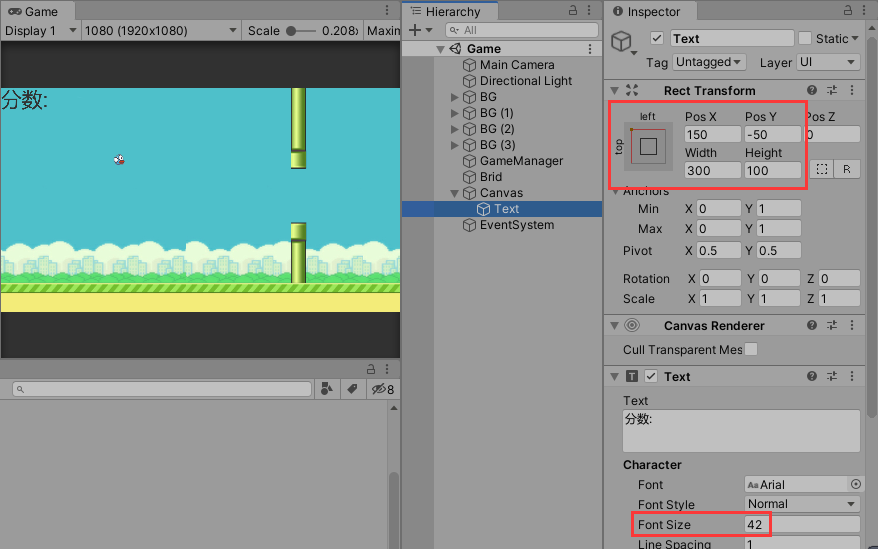Toggle hidden packages visibility count icon
878x549 pixels.
[x=383, y=389]
